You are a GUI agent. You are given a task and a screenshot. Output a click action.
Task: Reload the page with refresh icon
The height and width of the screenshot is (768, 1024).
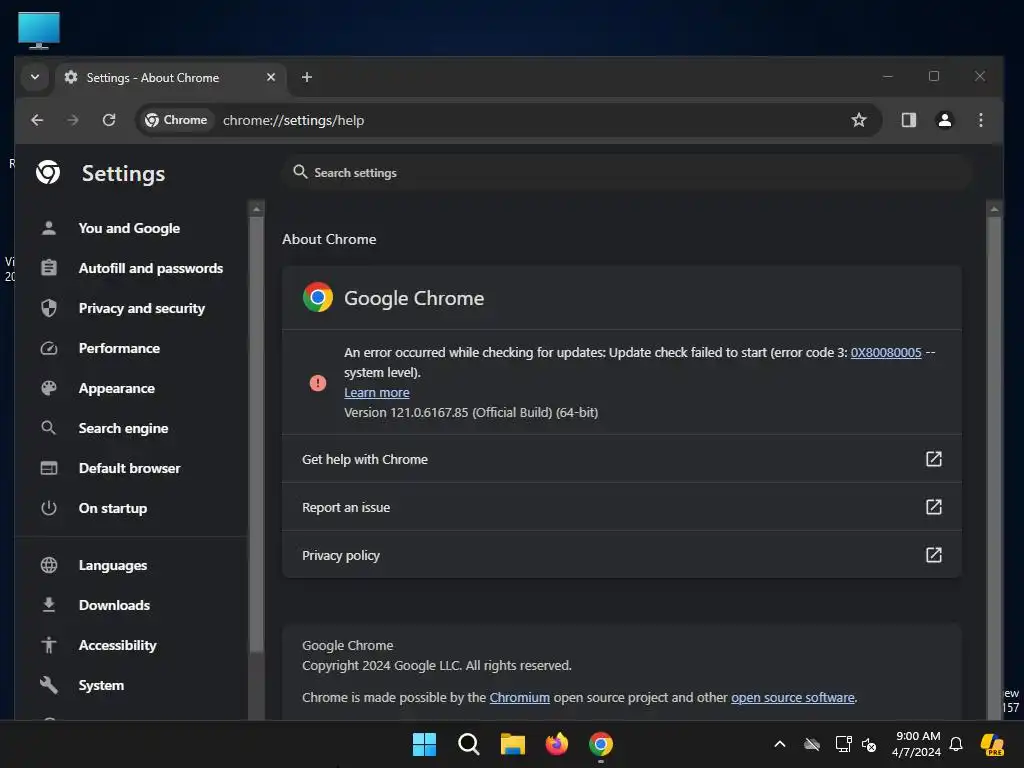pyautogui.click(x=109, y=120)
